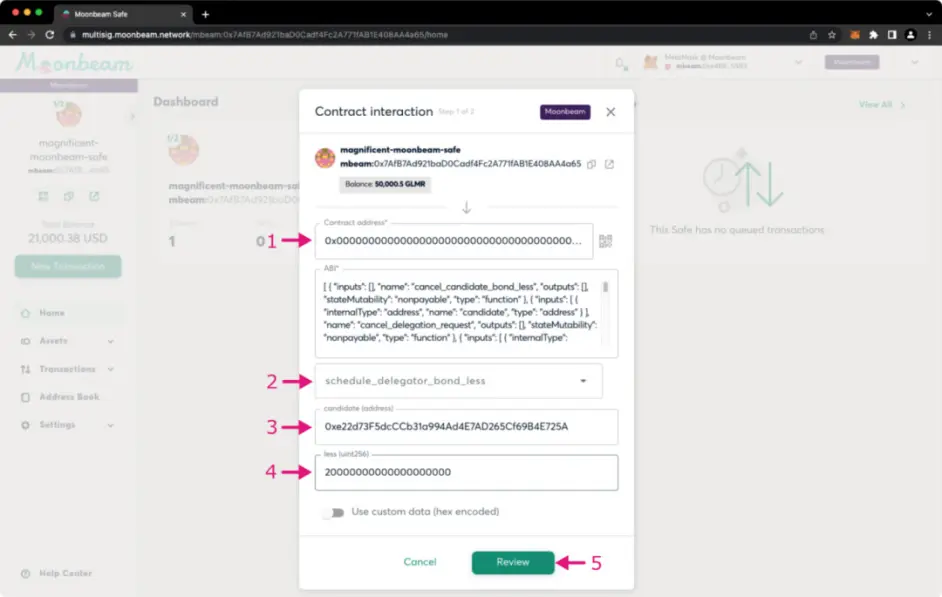Open browser three-dot menu
The width and height of the screenshot is (942, 597).
point(929,35)
